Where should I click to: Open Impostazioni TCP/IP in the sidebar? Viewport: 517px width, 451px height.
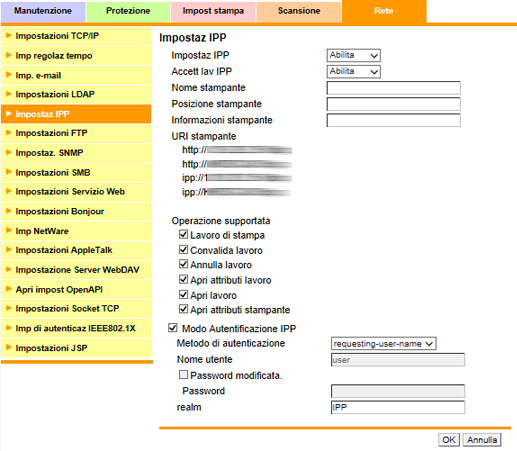pyautogui.click(x=76, y=36)
